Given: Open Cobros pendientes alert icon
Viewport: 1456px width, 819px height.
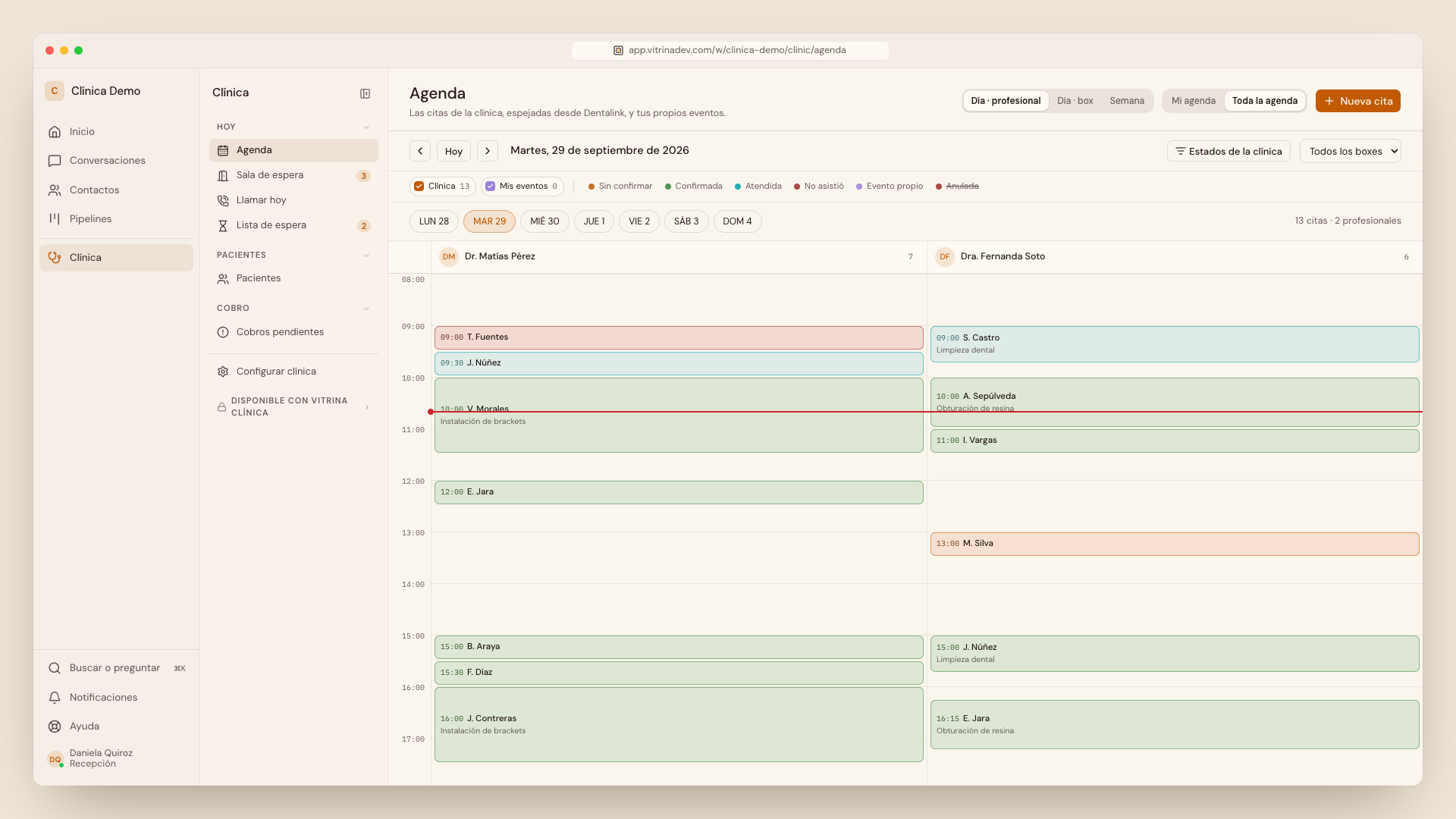Looking at the screenshot, I should click(223, 332).
